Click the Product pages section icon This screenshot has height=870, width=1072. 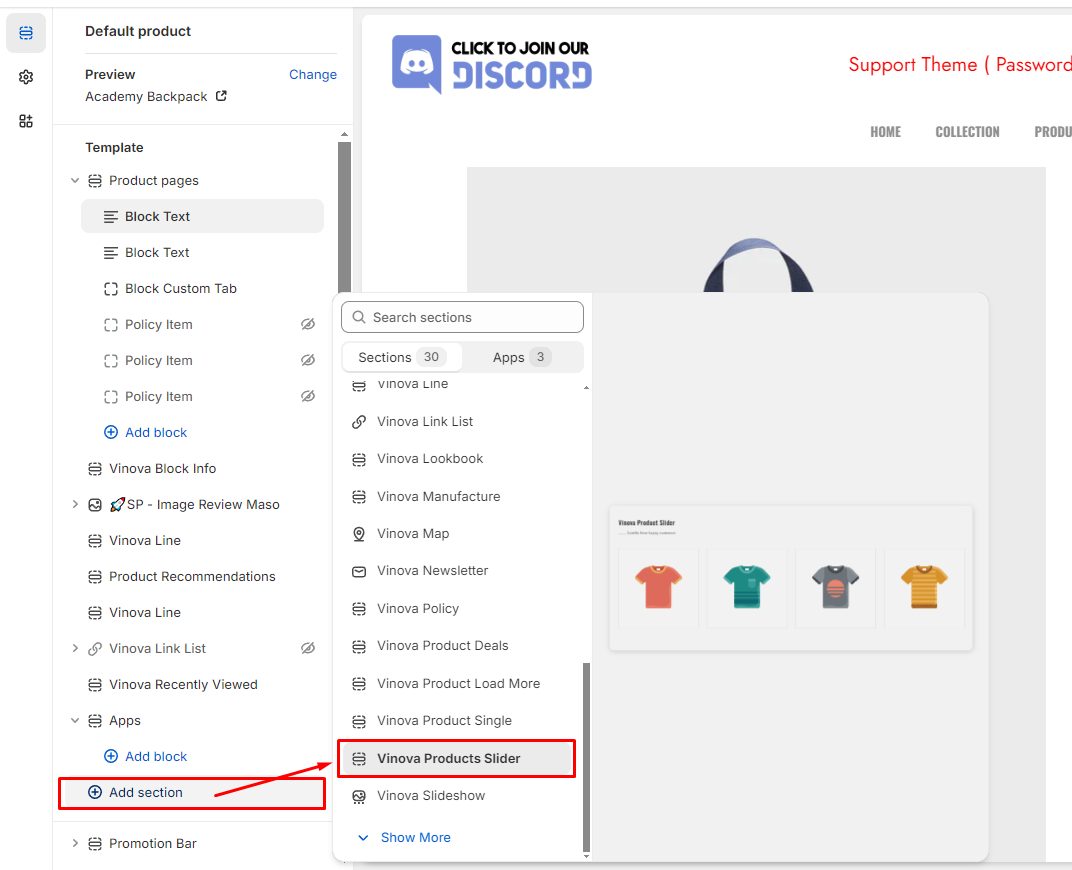point(95,180)
